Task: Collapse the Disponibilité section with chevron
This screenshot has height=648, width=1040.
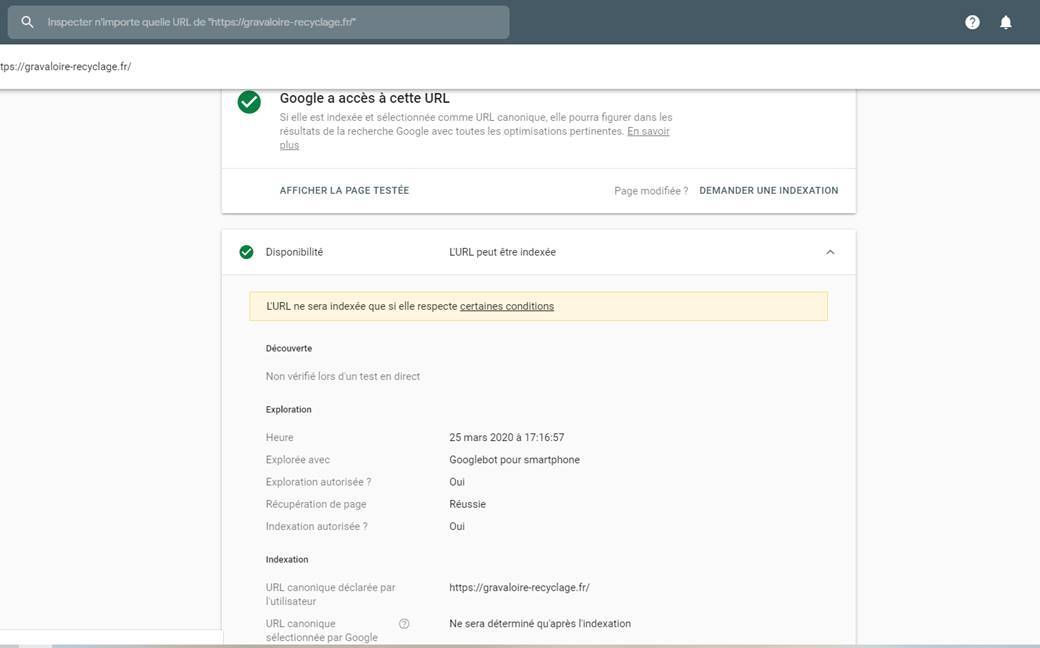Action: tap(830, 252)
